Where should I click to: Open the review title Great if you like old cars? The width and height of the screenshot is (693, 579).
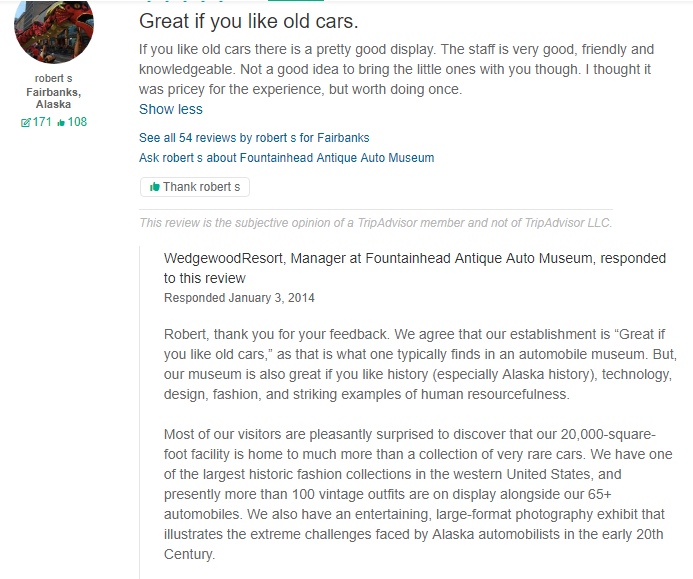pyautogui.click(x=248, y=21)
